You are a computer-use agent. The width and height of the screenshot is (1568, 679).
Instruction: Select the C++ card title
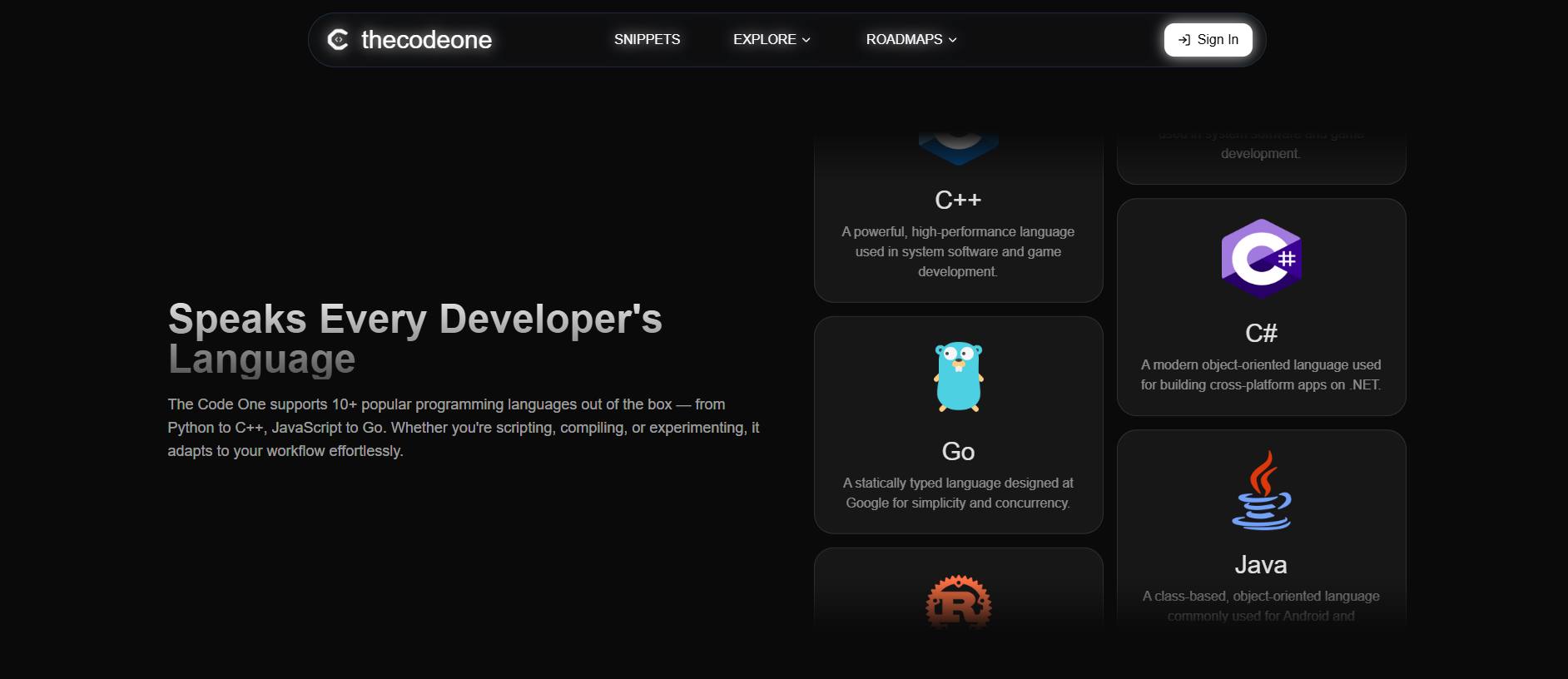pos(958,200)
